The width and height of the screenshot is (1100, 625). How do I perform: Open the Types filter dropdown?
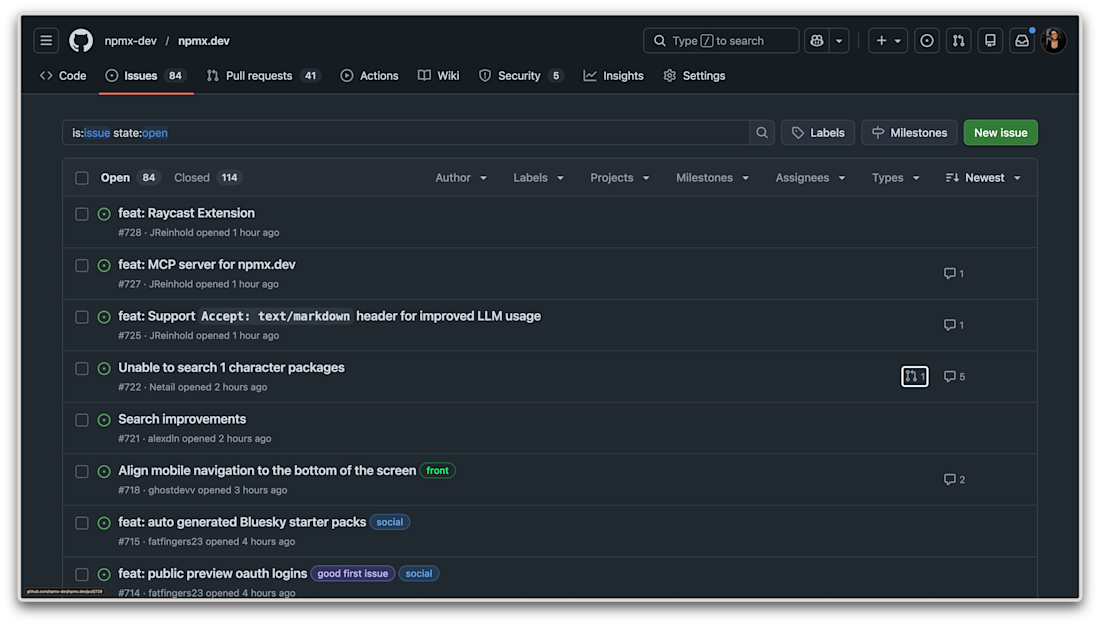(895, 178)
